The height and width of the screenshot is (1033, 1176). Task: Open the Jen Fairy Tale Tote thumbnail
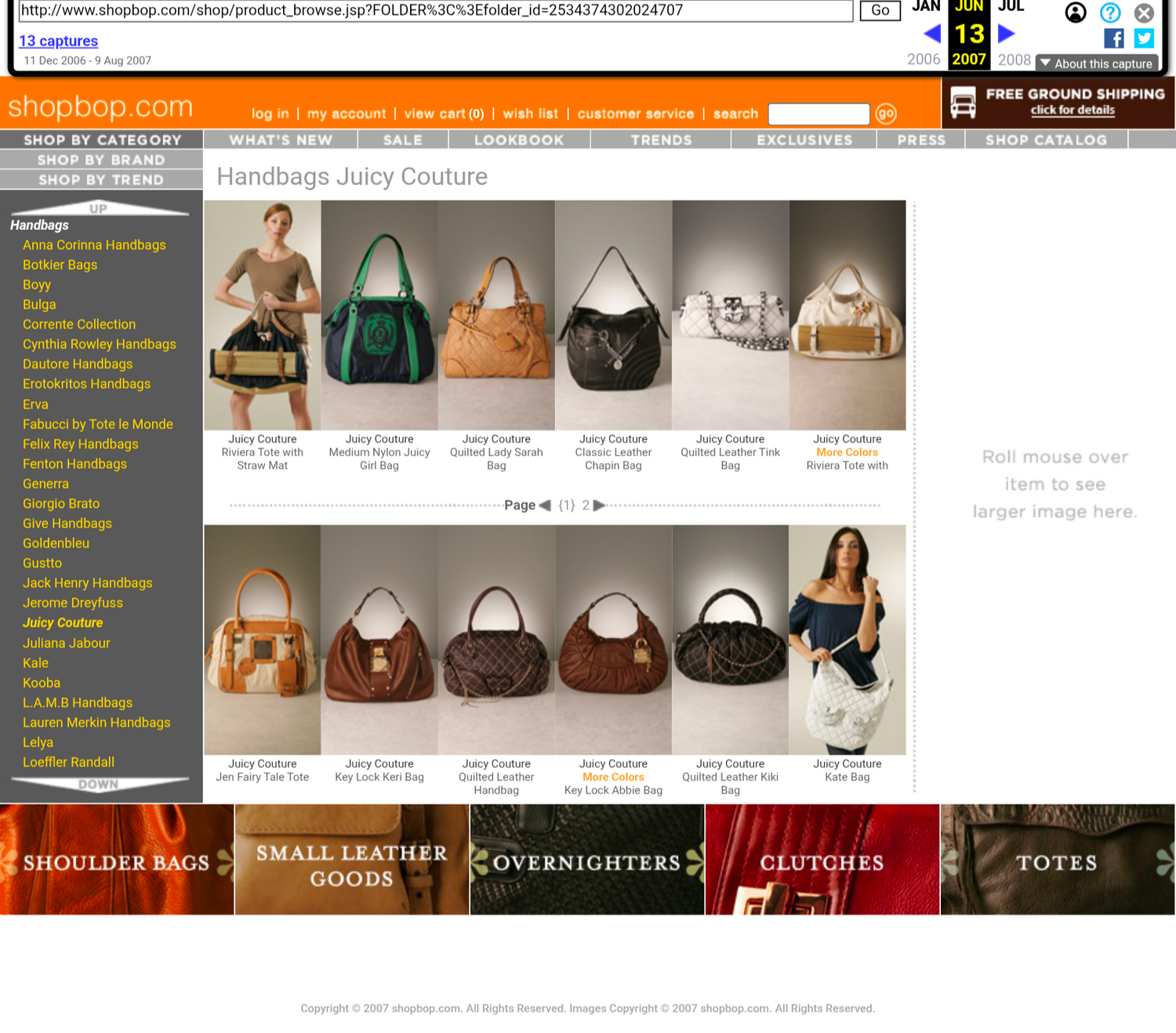[263, 640]
